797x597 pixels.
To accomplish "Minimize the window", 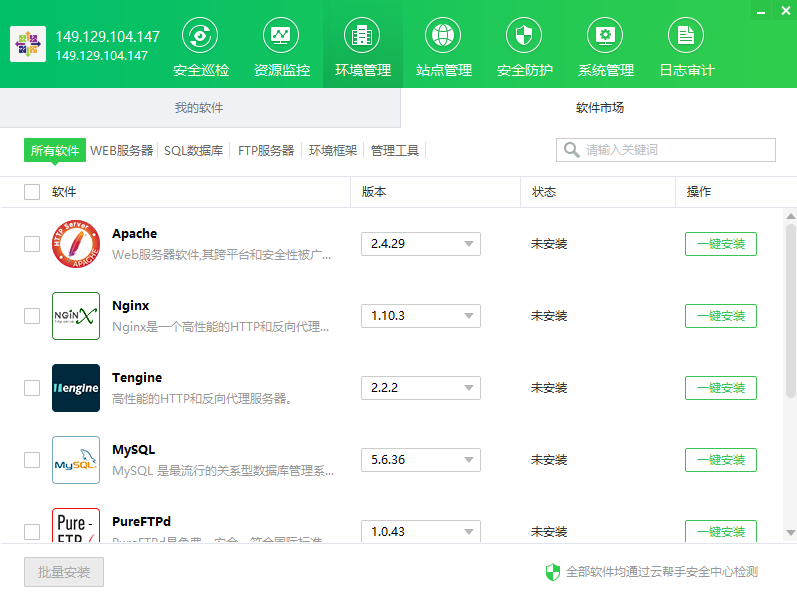I will 761,11.
